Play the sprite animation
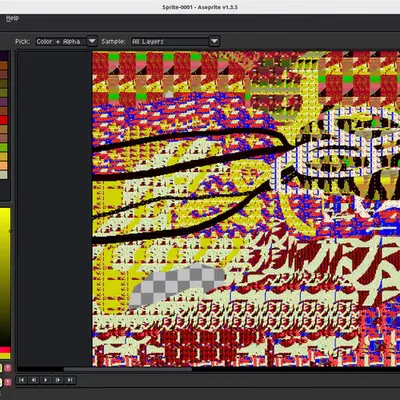The height and width of the screenshot is (400, 400). coord(46,380)
